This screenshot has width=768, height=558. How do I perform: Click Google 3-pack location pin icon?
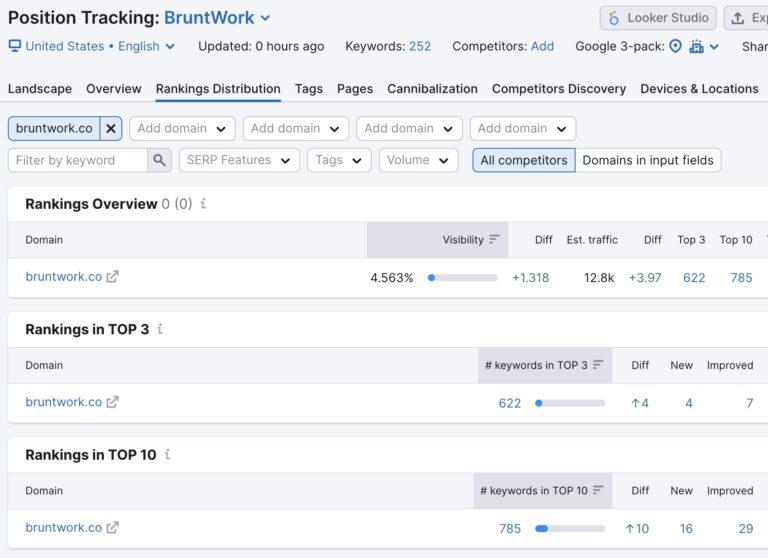click(x=675, y=47)
